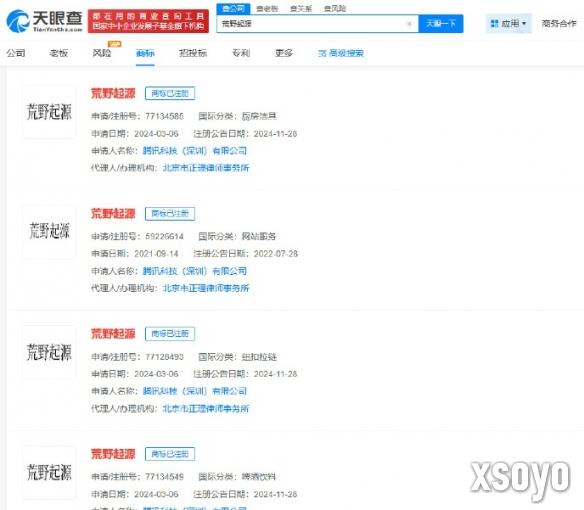Open trademark thumbnail for registration 59226614
Image resolution: width=584 pixels, height=510 pixels.
pos(49,231)
